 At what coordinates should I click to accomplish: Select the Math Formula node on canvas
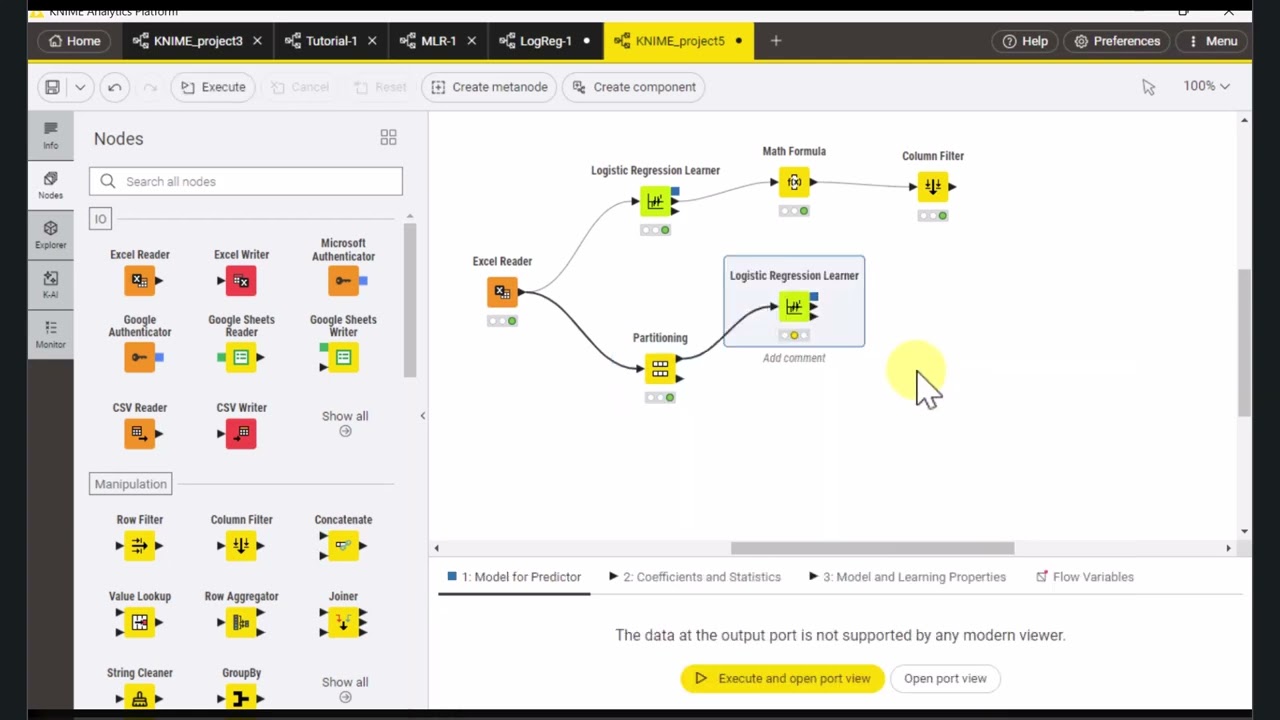click(x=794, y=183)
